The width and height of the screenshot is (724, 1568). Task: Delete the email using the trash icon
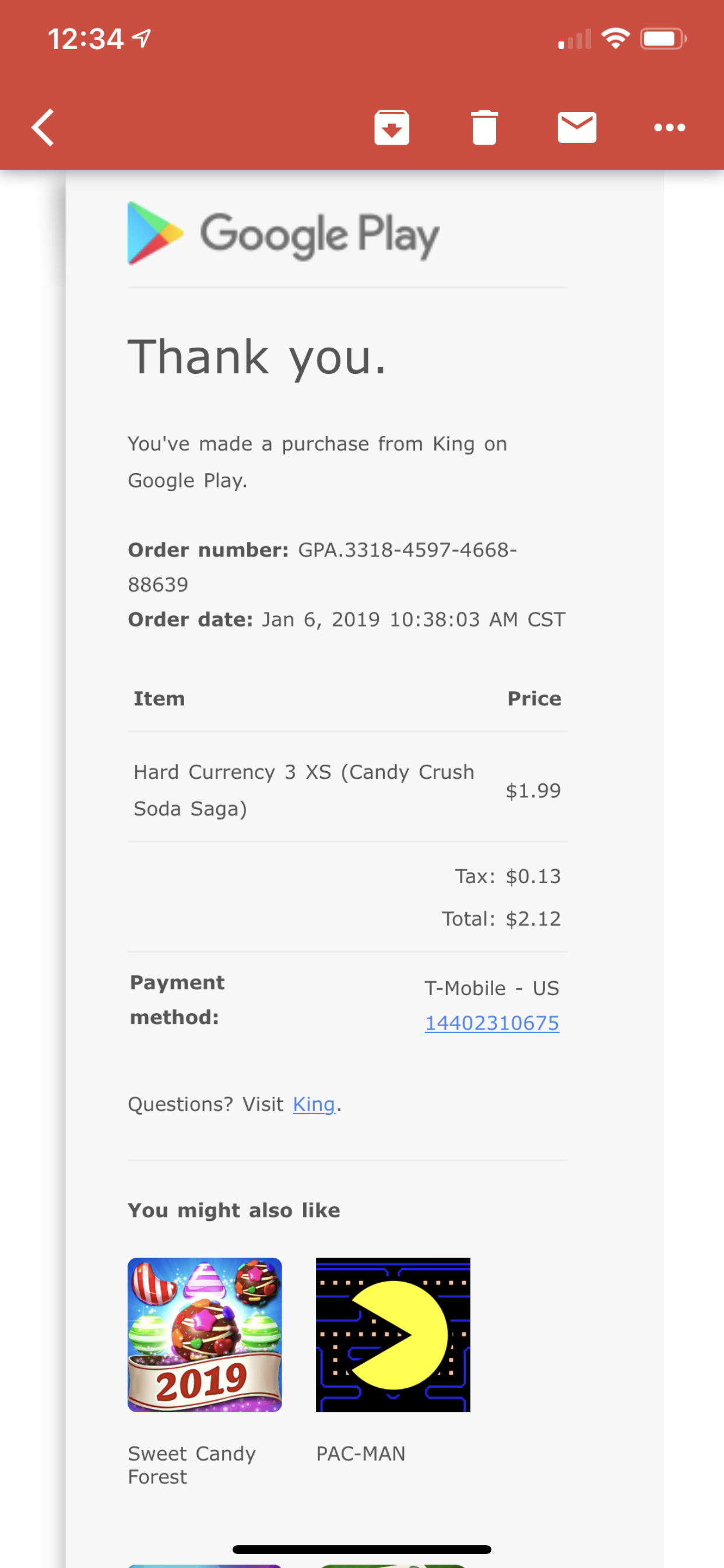coord(484,128)
